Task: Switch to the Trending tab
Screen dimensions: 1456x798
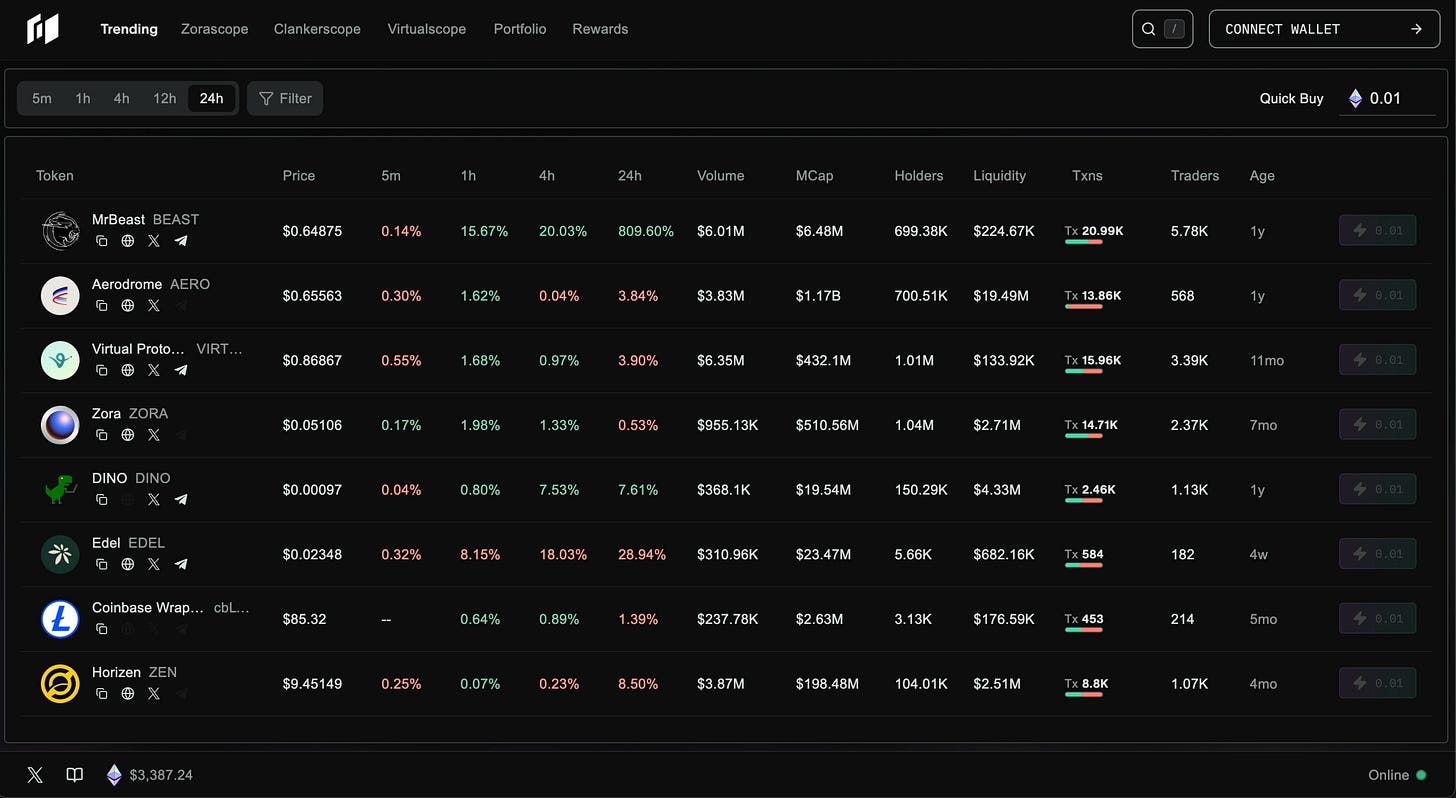Action: click(129, 29)
